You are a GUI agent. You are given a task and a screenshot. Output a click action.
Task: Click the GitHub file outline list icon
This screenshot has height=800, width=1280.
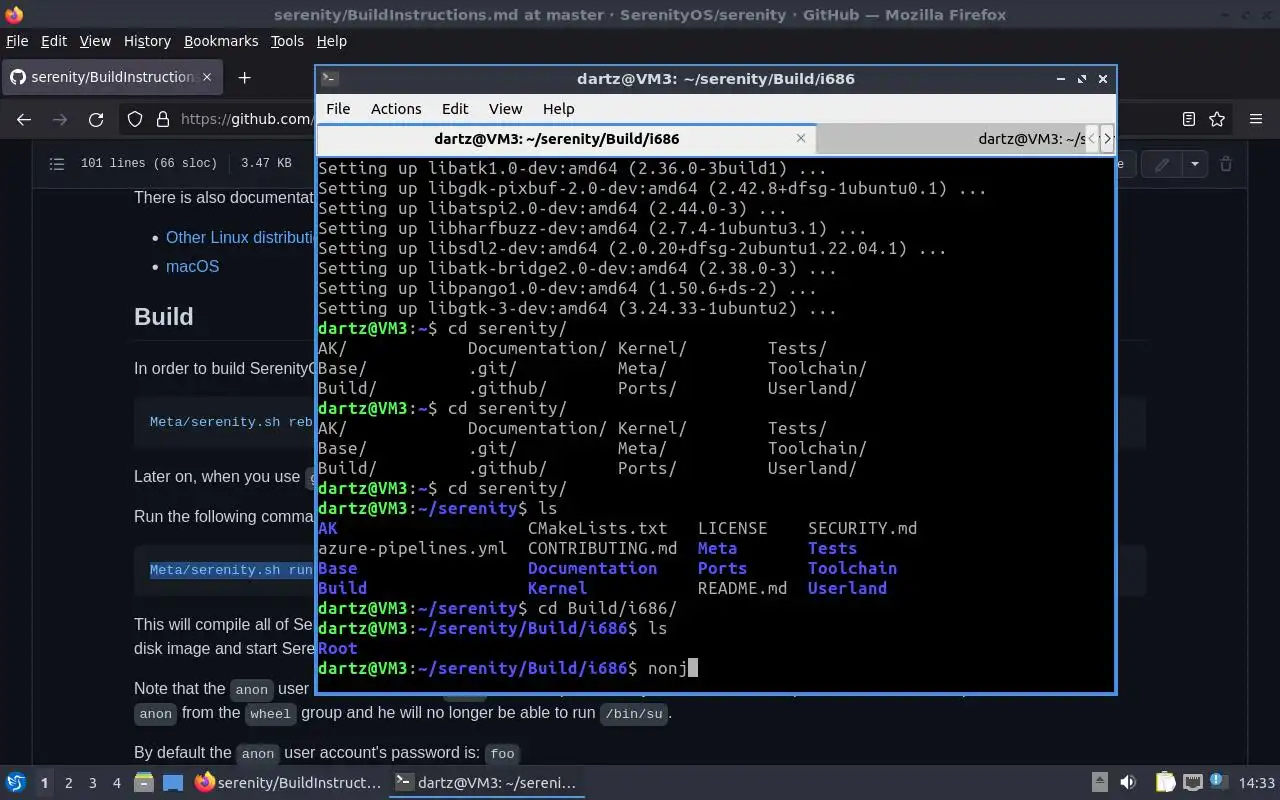click(x=57, y=163)
